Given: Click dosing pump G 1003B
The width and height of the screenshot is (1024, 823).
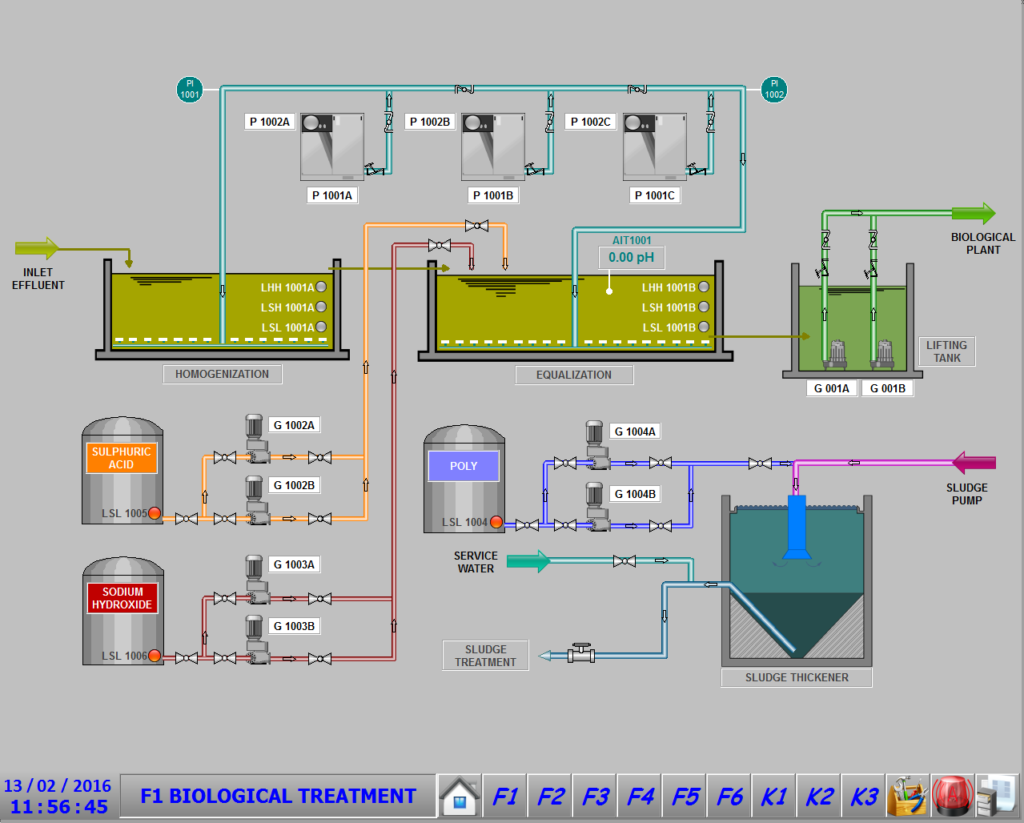Looking at the screenshot, I should pyautogui.click(x=257, y=639).
